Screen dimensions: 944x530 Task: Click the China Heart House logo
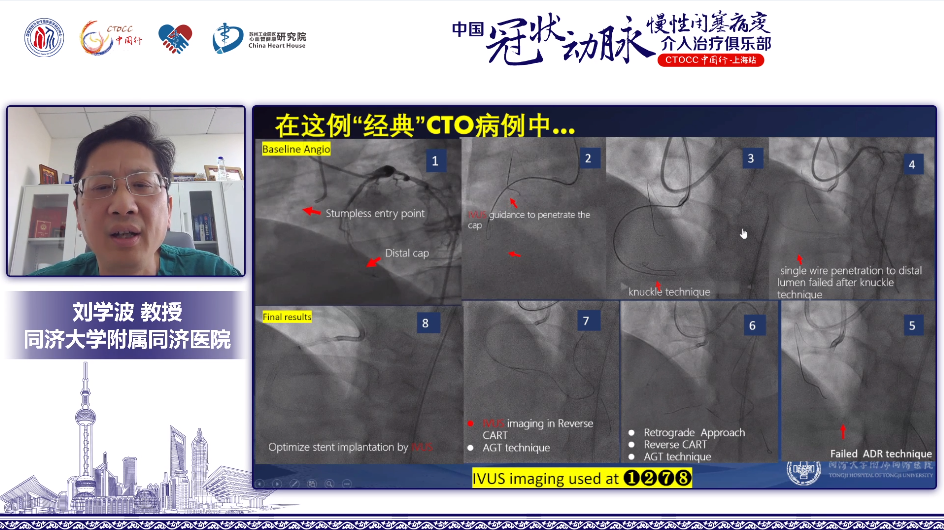tap(259, 39)
